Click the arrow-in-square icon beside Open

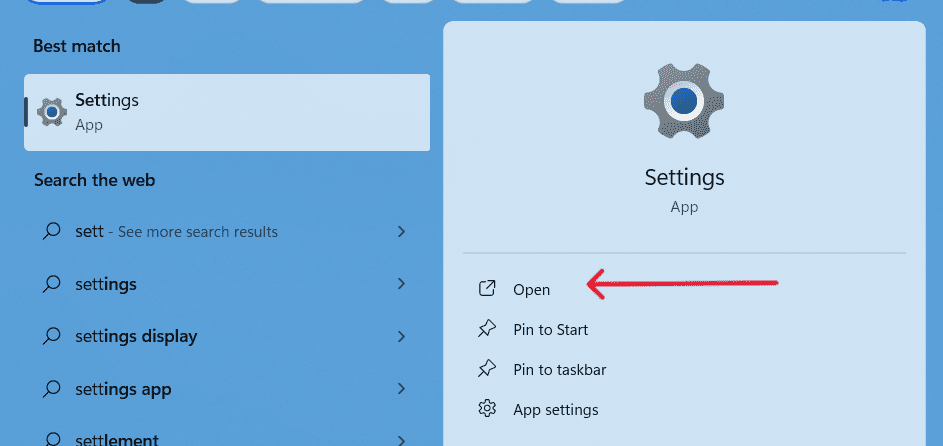[487, 289]
